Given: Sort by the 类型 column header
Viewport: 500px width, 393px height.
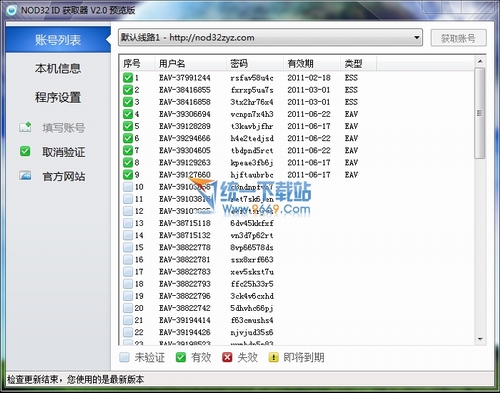Looking at the screenshot, I should (x=359, y=63).
